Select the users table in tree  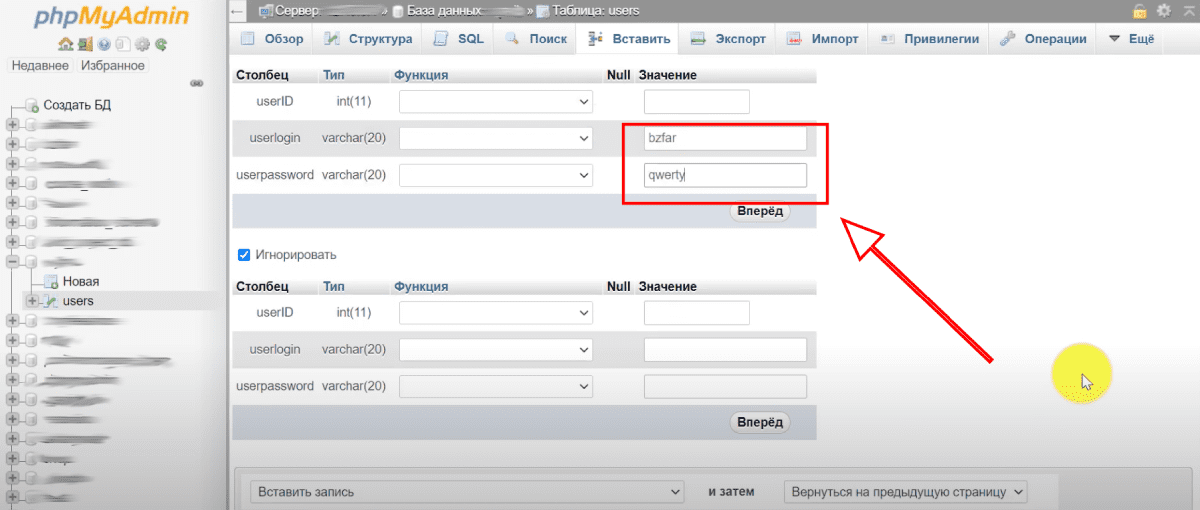click(x=77, y=301)
